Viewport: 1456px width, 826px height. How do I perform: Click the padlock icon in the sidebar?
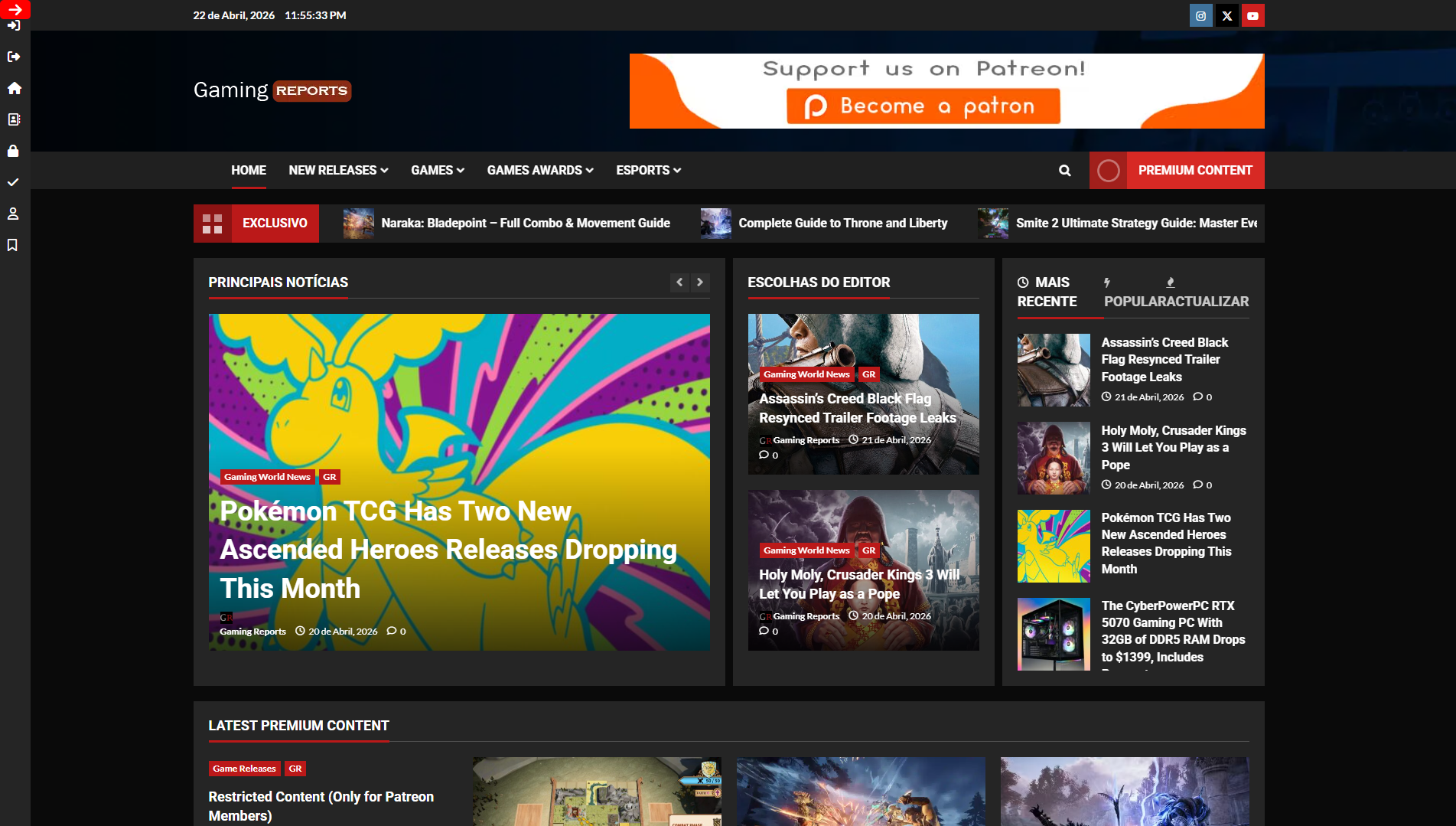(x=13, y=151)
